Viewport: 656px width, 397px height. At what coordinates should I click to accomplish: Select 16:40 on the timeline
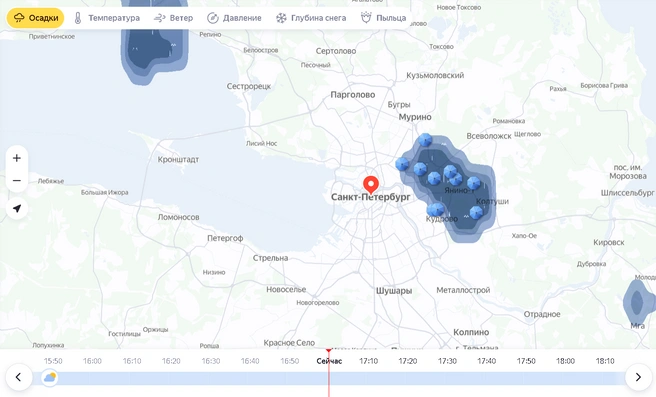click(x=250, y=361)
